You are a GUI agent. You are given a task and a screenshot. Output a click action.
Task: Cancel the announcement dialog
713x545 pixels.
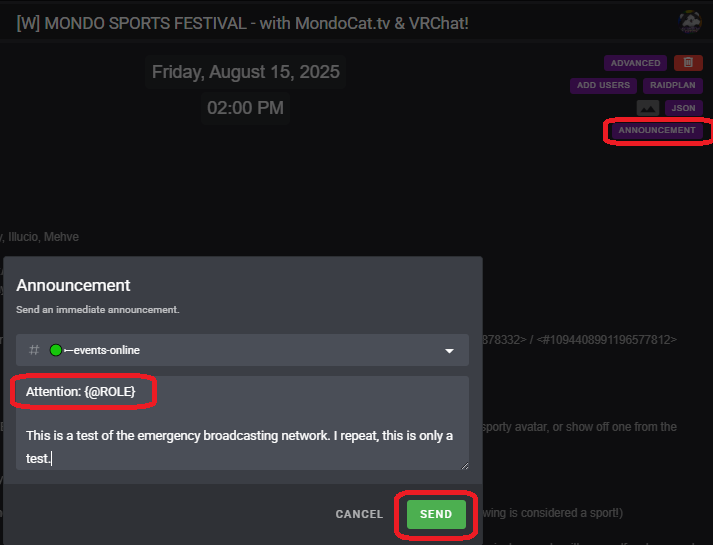(x=359, y=514)
